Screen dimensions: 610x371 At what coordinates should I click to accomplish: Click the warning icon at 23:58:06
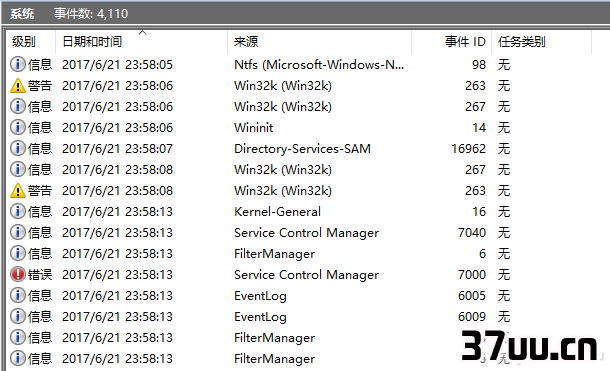[x=18, y=86]
